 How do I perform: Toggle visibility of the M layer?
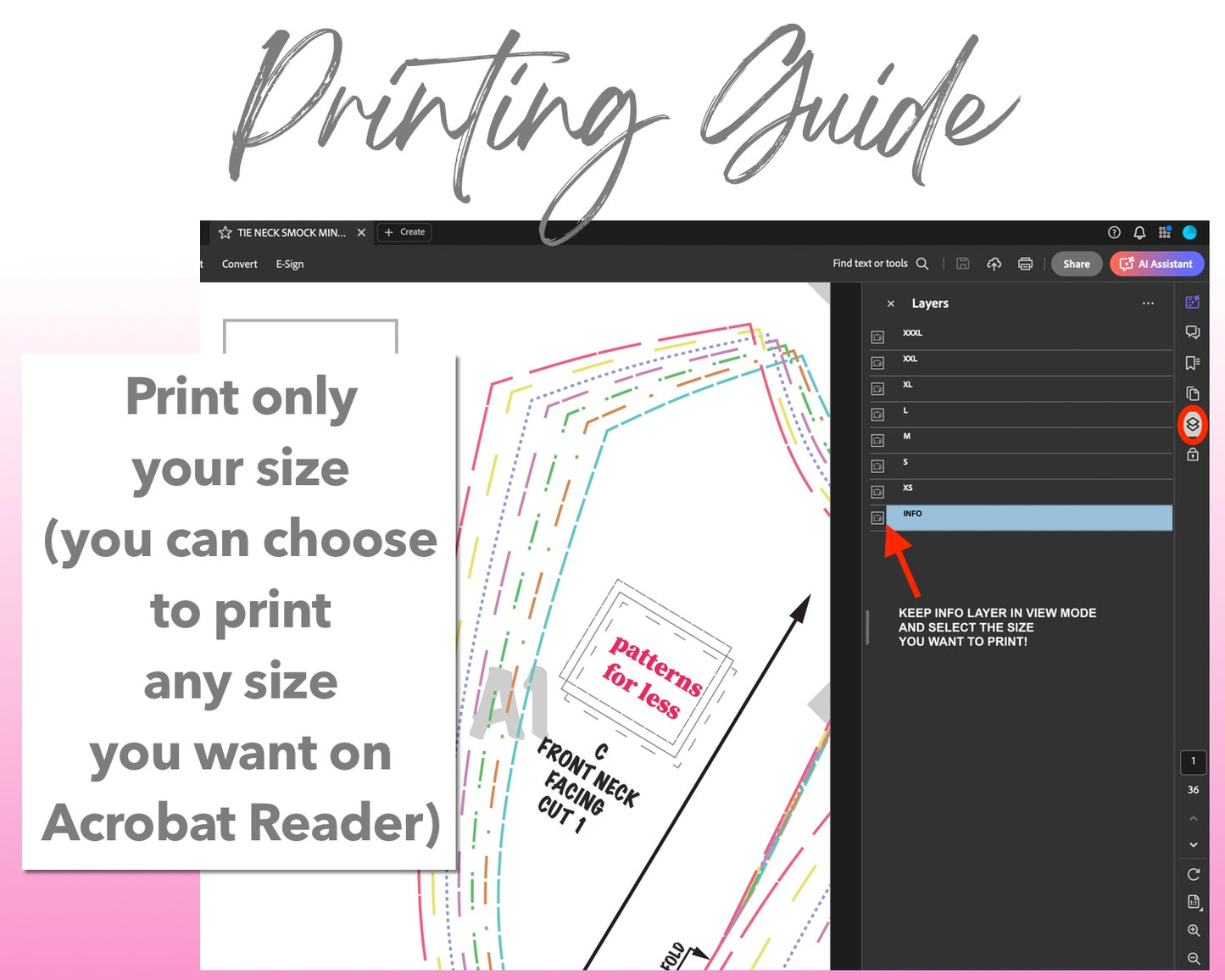pos(877,440)
